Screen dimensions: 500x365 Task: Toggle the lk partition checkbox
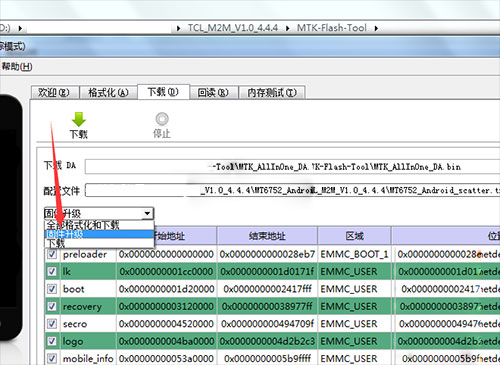[x=52, y=271]
